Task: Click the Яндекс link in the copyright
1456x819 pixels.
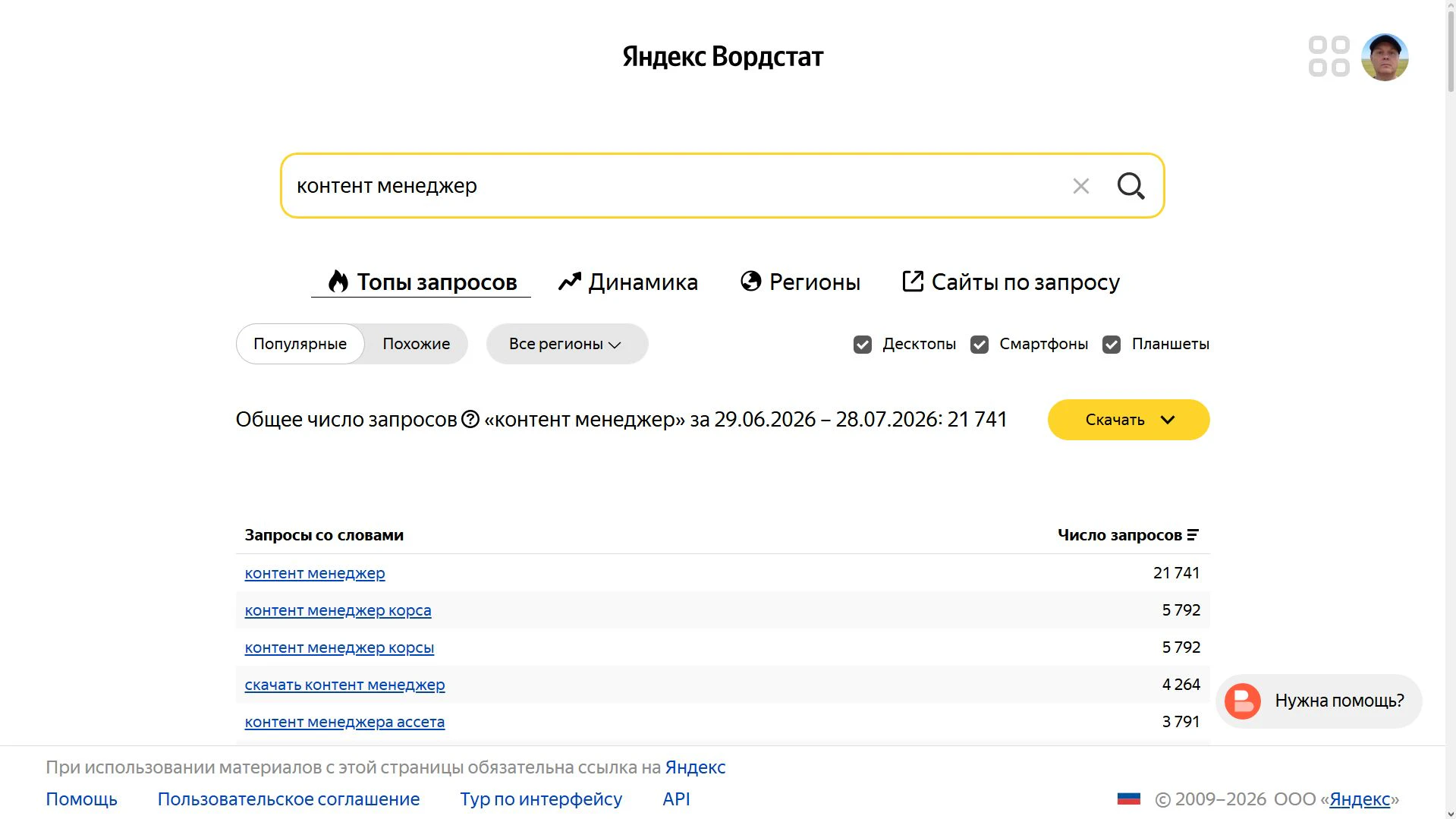Action: click(x=1360, y=799)
